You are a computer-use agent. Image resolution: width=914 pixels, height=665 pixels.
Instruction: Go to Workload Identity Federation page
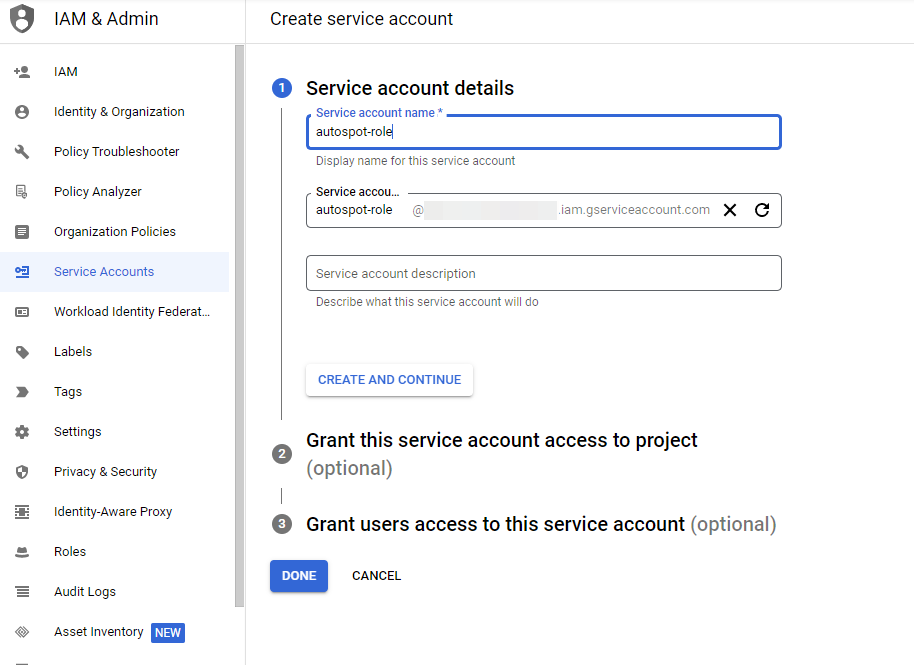tap(131, 312)
